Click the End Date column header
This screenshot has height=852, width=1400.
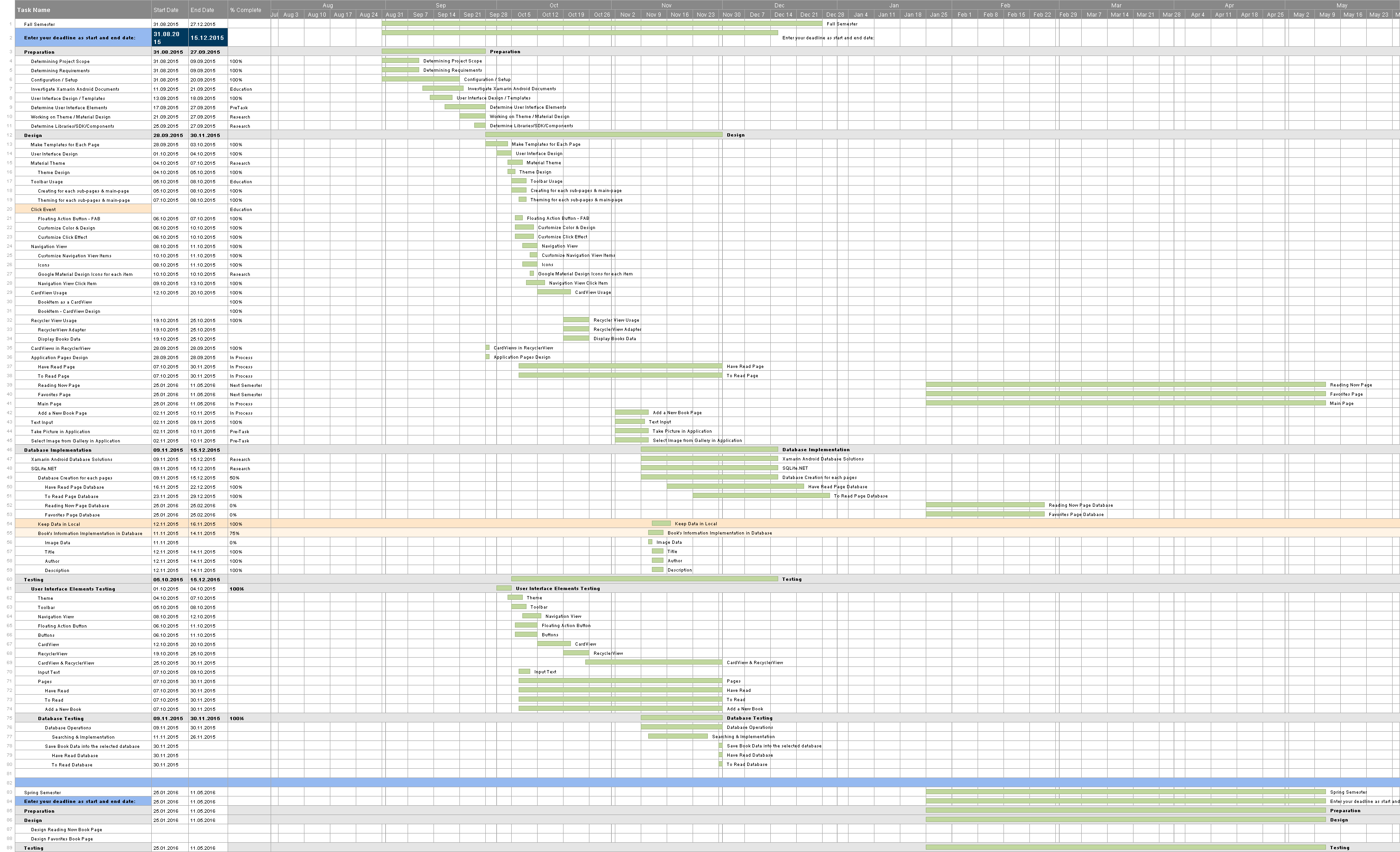202,10
